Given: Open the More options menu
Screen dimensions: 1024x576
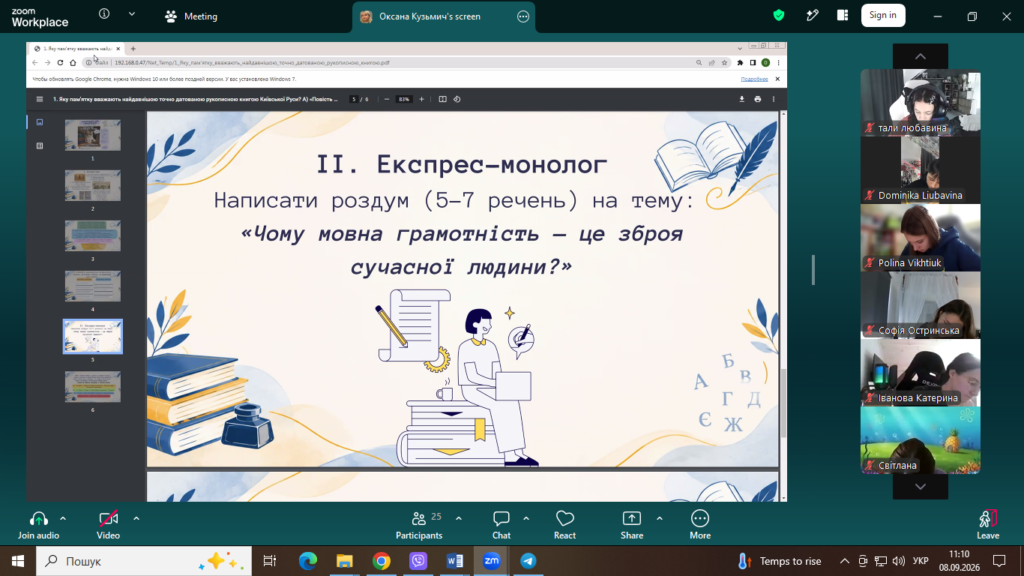Looking at the screenshot, I should tap(700, 525).
